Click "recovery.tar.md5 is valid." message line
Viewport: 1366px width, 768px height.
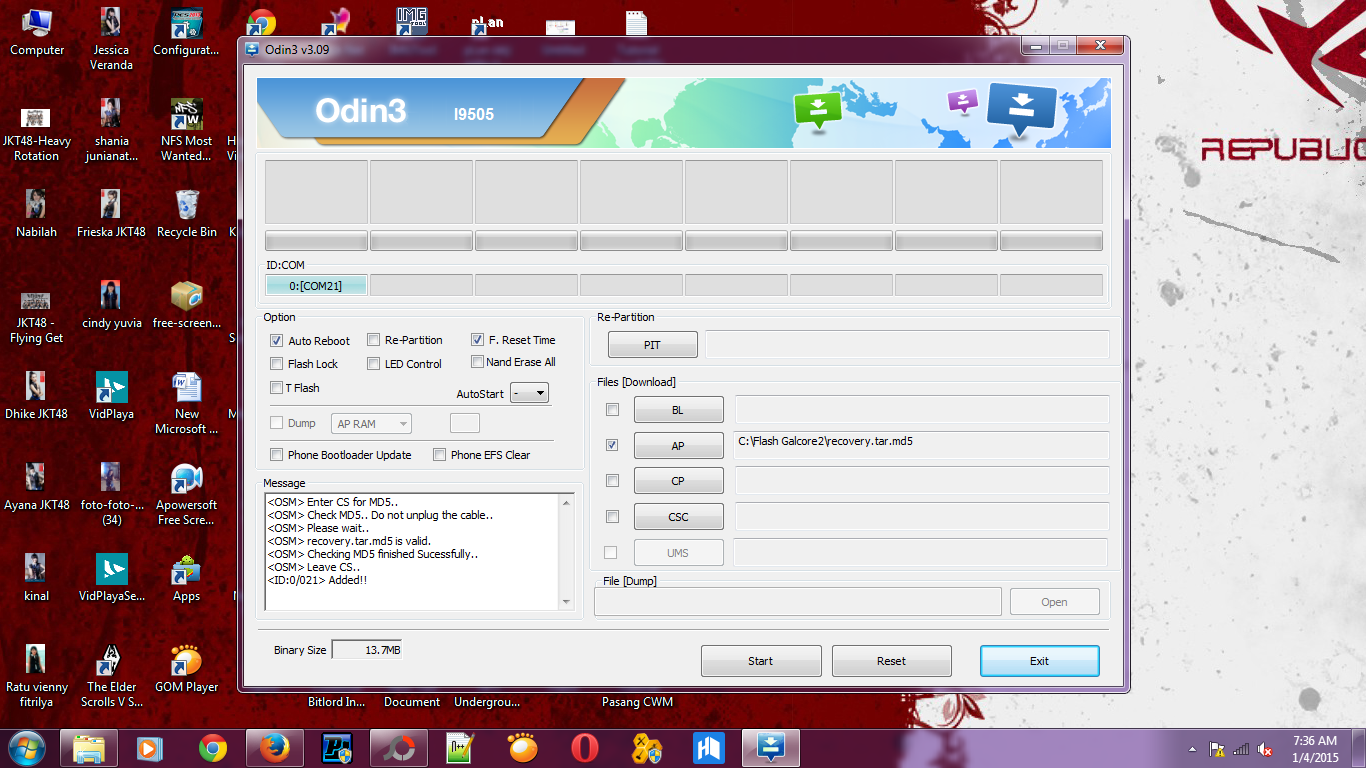point(349,541)
